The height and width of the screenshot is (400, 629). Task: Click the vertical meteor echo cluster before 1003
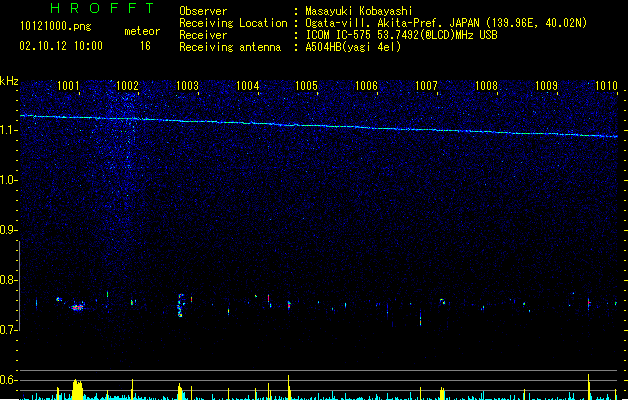point(181,306)
